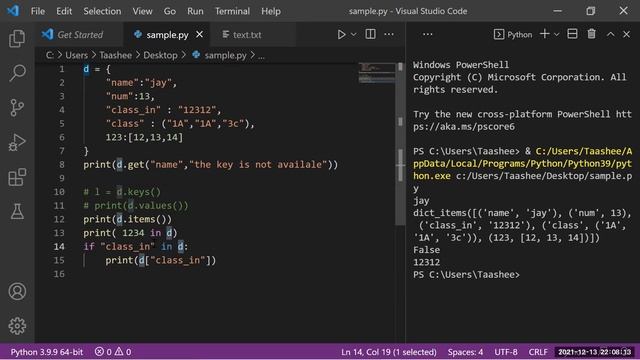Expand the Taashee breadcrumb
The height and width of the screenshot is (360, 640).
[x=116, y=55]
